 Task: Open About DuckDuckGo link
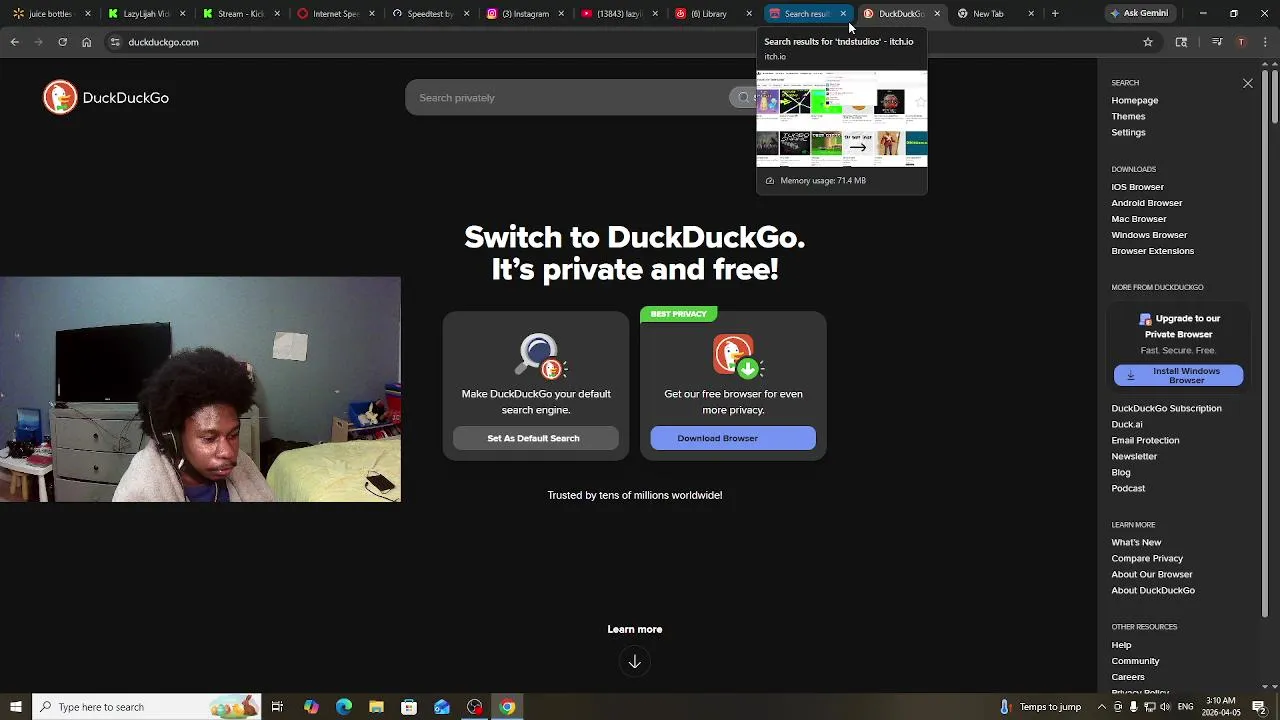click(x=1153, y=590)
